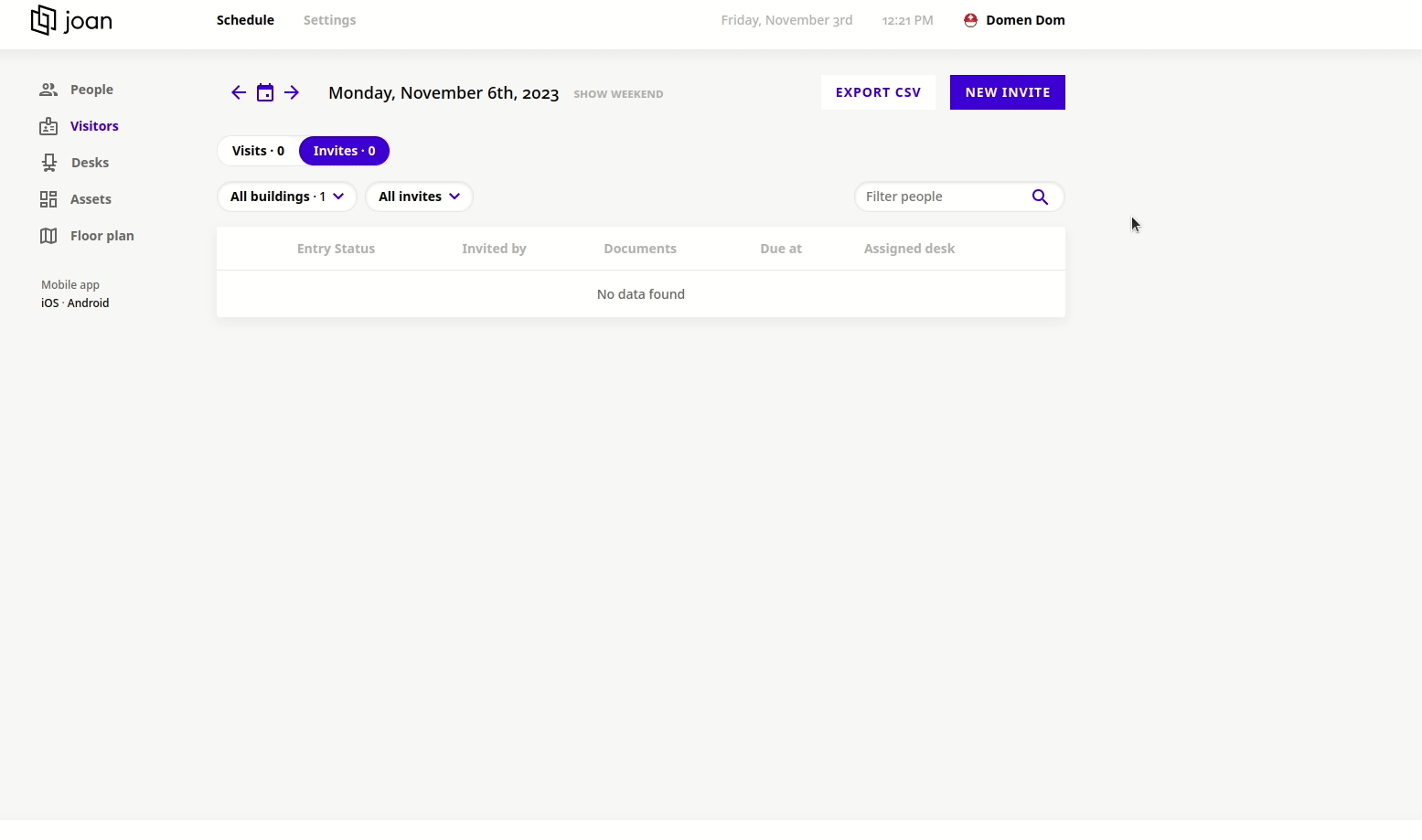Click the Desks chair icon
1422x840 pixels.
tap(49, 163)
